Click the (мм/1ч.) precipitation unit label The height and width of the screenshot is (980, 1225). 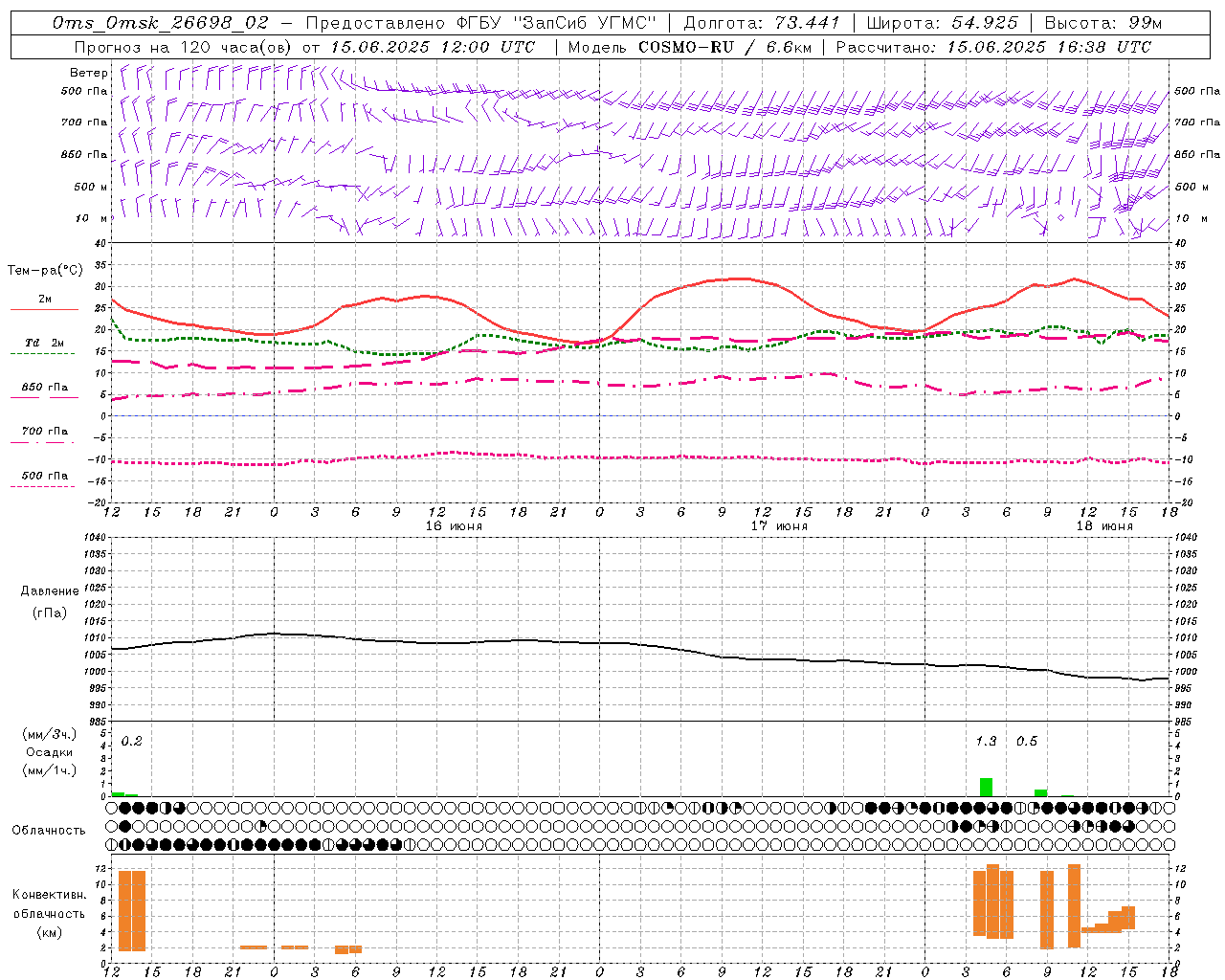click(49, 770)
